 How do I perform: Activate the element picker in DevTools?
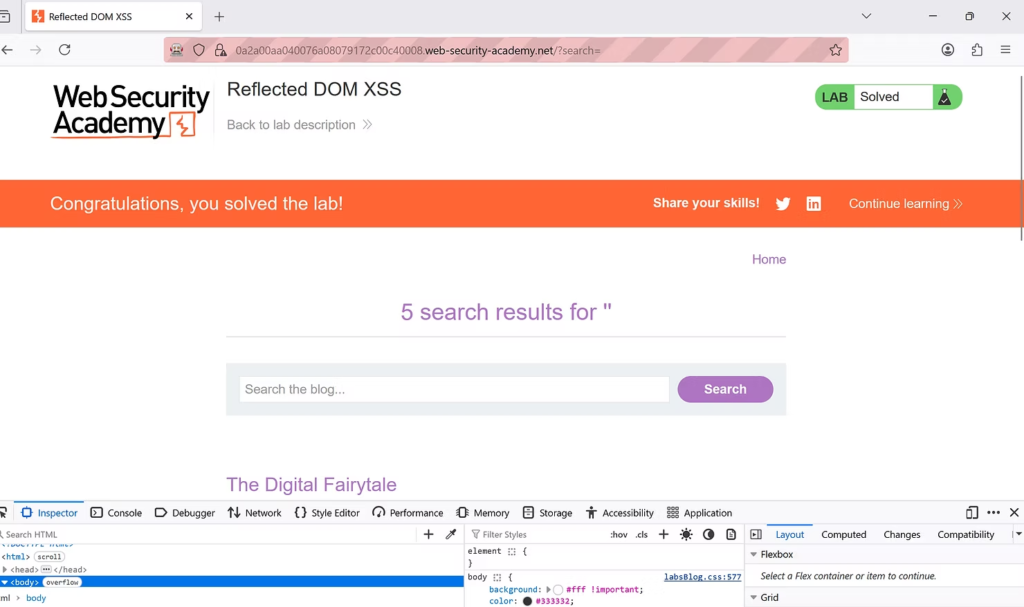pos(3,513)
